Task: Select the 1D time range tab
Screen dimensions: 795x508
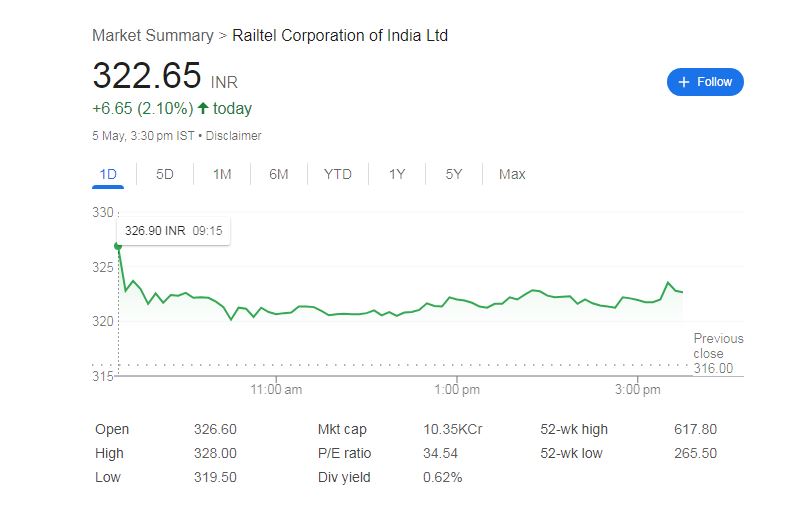Action: click(x=108, y=174)
